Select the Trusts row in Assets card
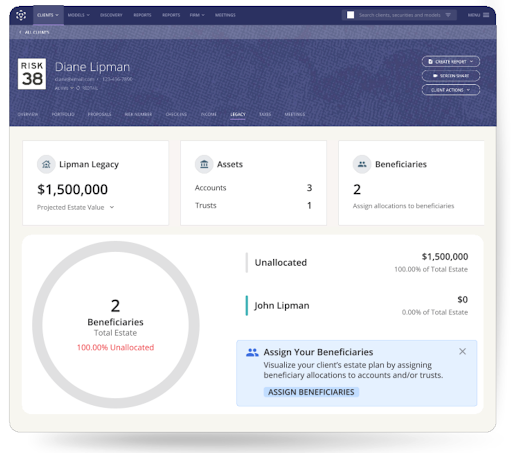 pyautogui.click(x=253, y=205)
